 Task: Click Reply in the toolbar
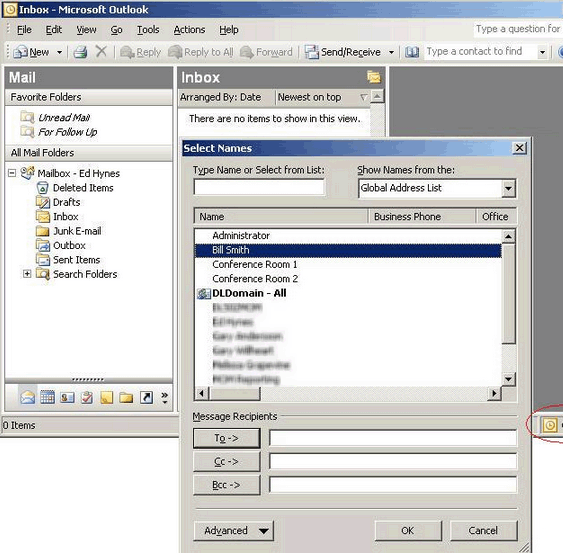coord(140,52)
